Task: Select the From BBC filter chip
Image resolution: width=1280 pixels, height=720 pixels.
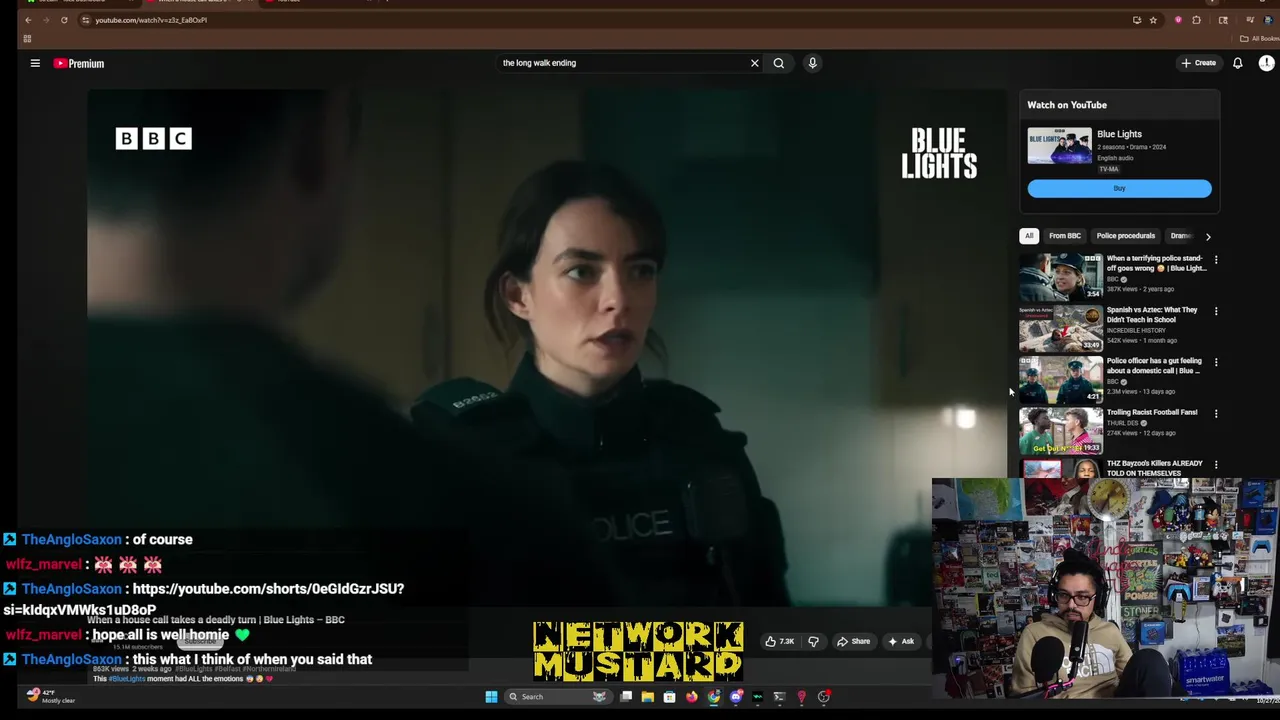Action: 1065,236
